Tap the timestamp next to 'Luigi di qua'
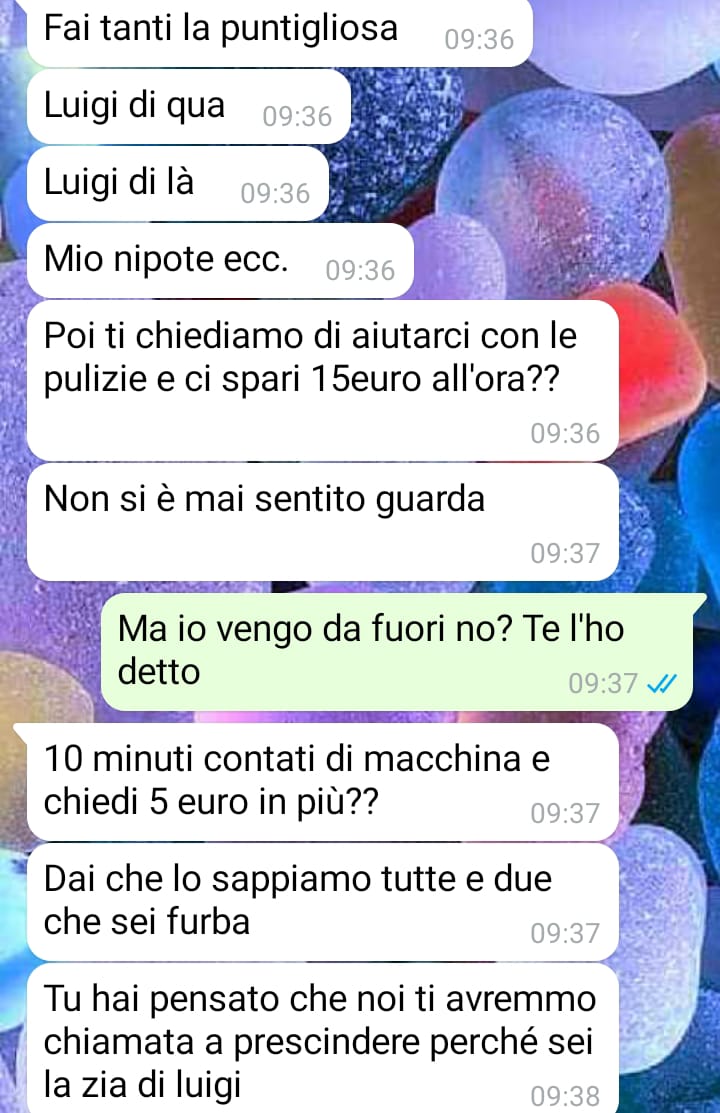The height and width of the screenshot is (1113, 720). tap(297, 116)
